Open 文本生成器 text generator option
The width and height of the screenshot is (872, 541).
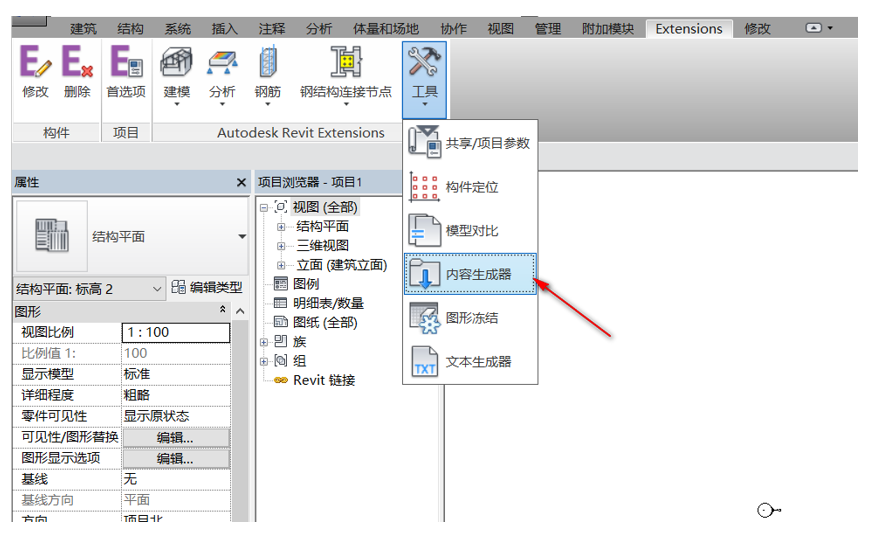(471, 361)
